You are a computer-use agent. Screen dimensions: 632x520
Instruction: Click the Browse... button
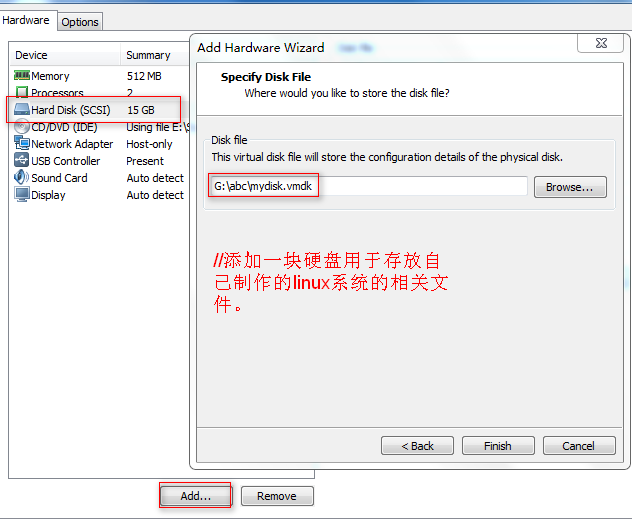click(570, 187)
